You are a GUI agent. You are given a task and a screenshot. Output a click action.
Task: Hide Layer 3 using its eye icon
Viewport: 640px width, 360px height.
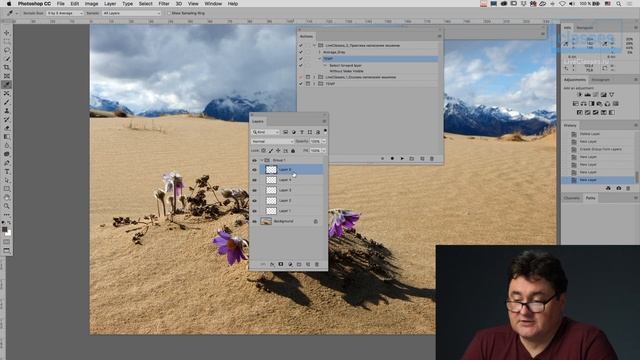(x=254, y=190)
